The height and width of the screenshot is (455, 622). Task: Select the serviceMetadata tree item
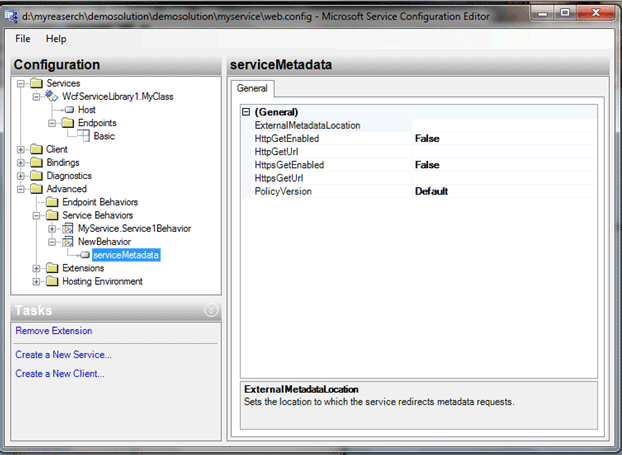(126, 255)
